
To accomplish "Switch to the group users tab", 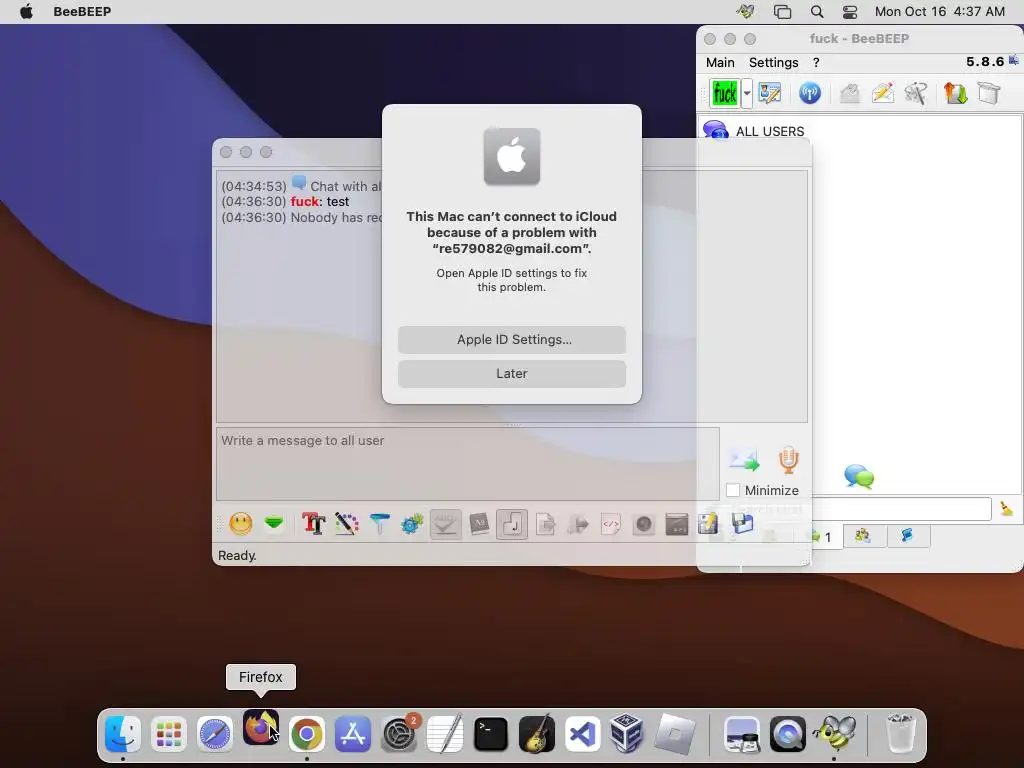I will point(863,536).
